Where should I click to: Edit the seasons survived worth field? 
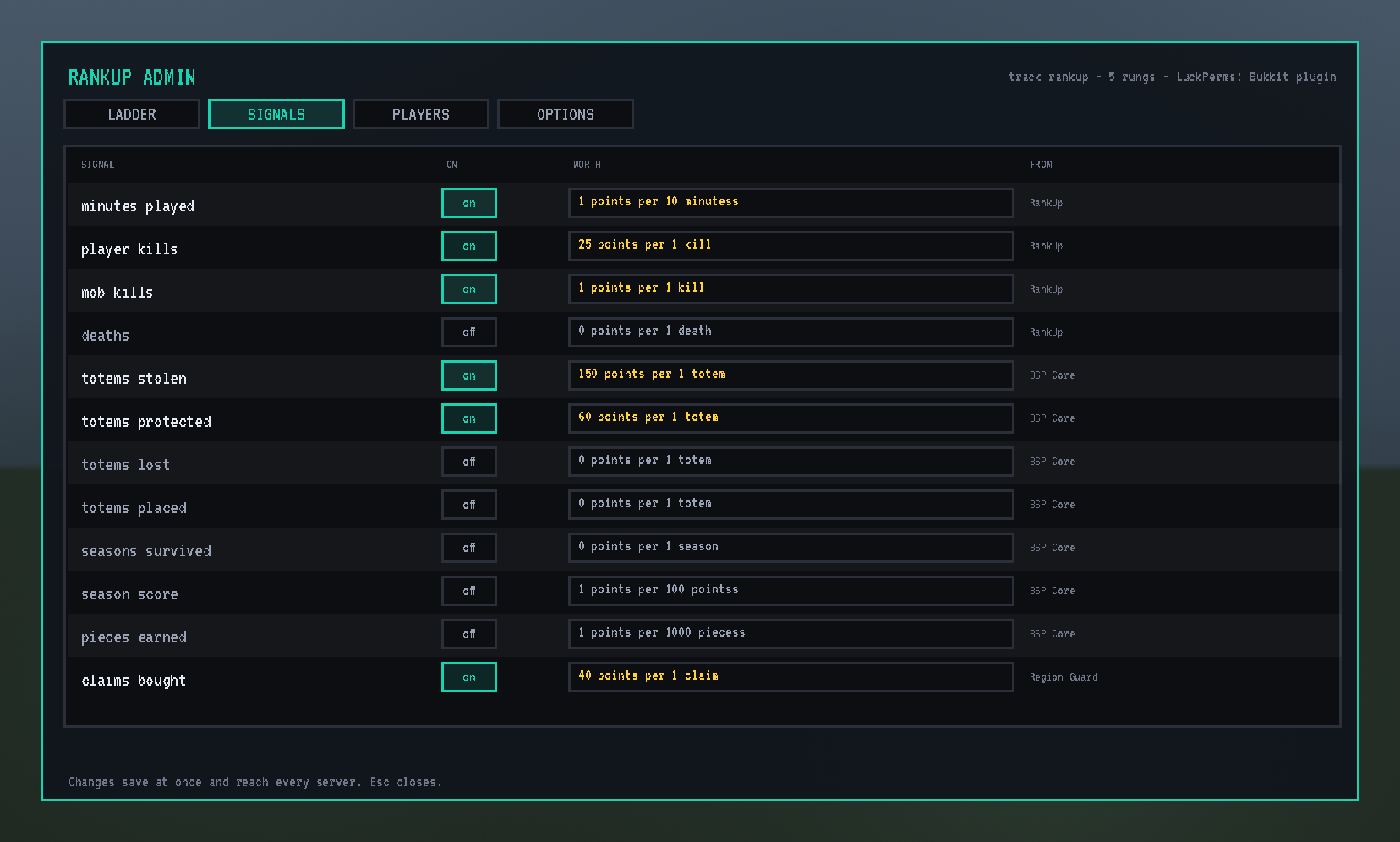(791, 548)
